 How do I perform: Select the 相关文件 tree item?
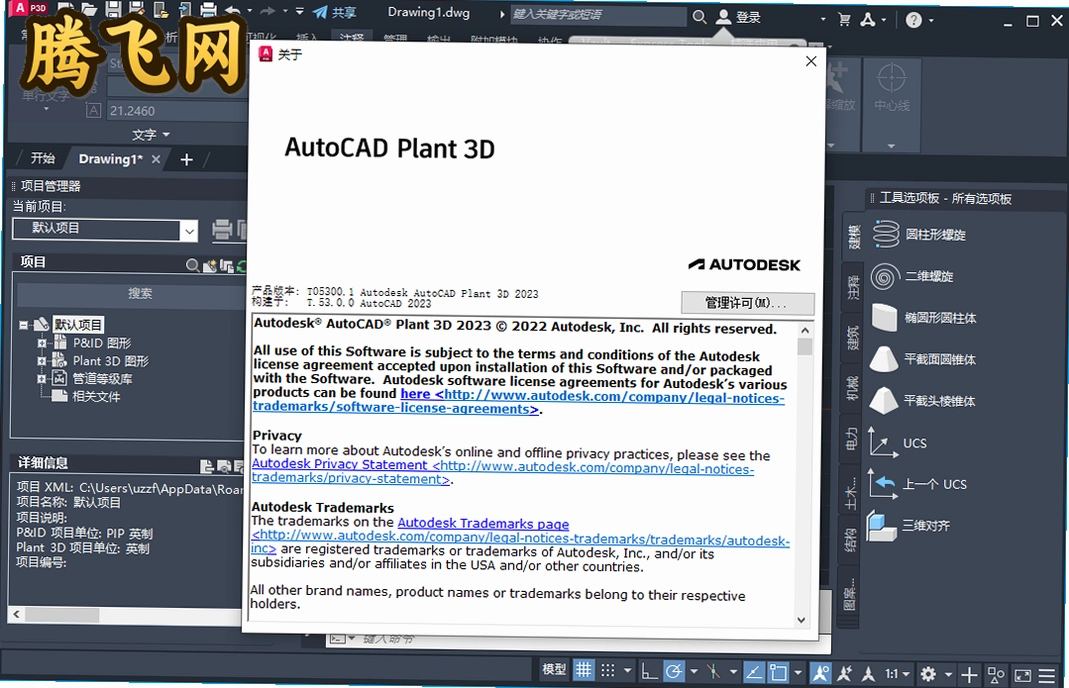[96, 396]
